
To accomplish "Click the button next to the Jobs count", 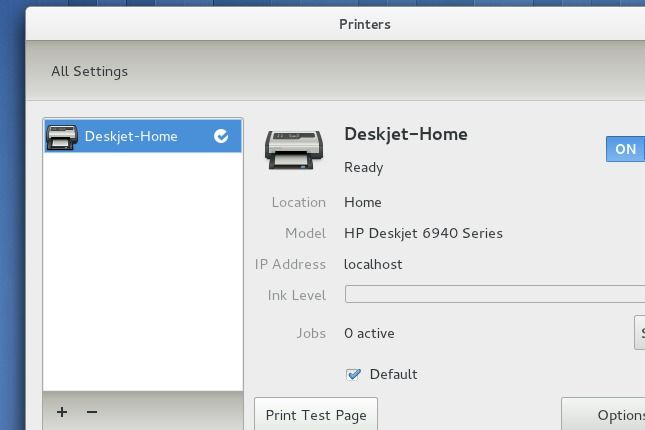I will click(x=640, y=333).
